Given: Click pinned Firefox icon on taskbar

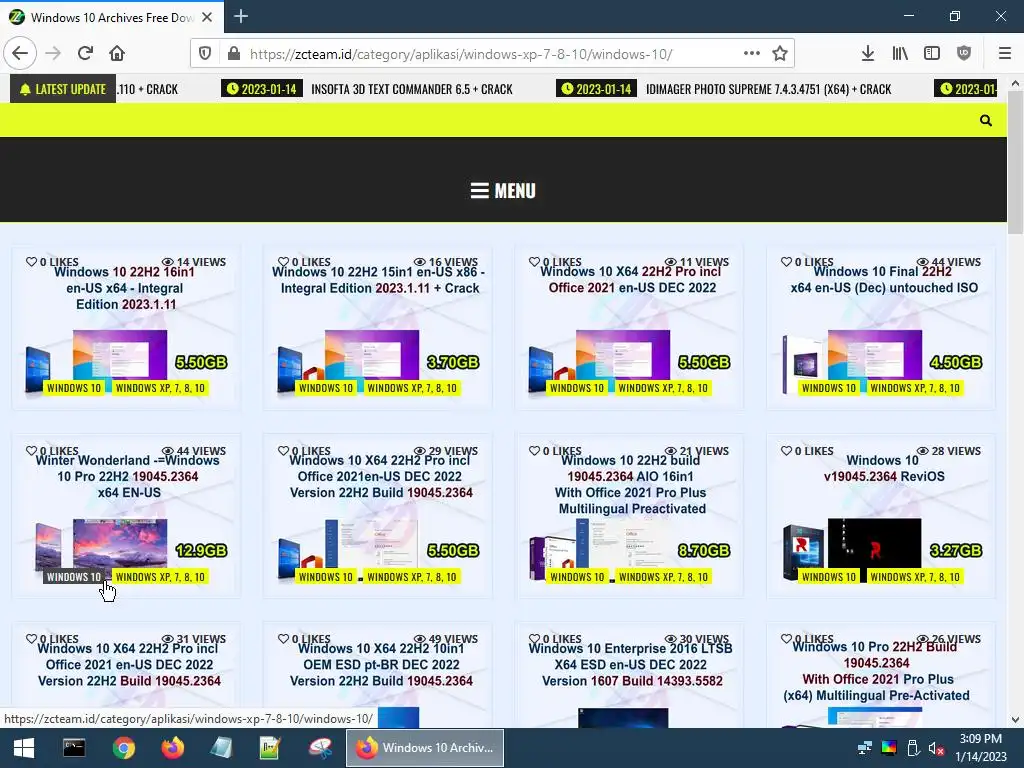Looking at the screenshot, I should 172,748.
